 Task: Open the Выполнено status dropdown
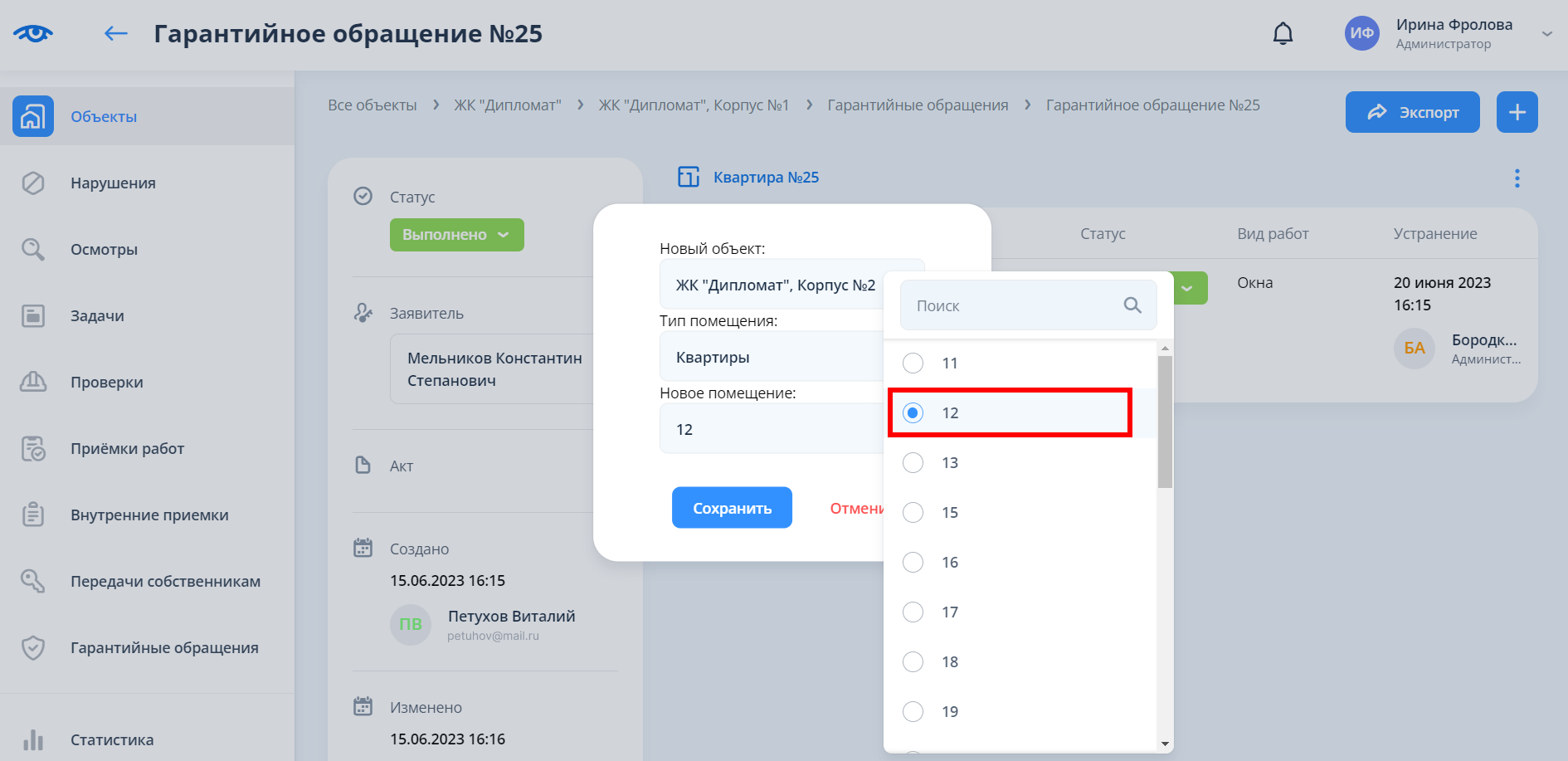point(456,235)
